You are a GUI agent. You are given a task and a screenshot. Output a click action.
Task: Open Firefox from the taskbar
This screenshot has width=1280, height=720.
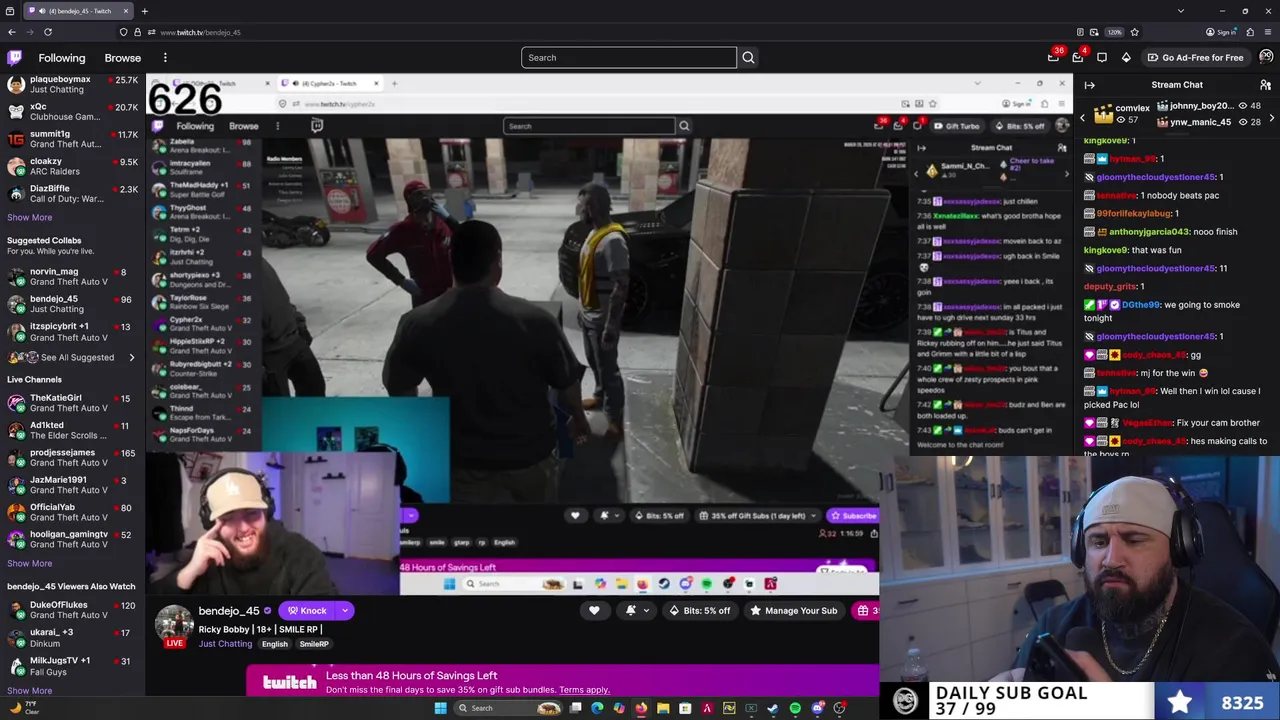pyautogui.click(x=641, y=708)
